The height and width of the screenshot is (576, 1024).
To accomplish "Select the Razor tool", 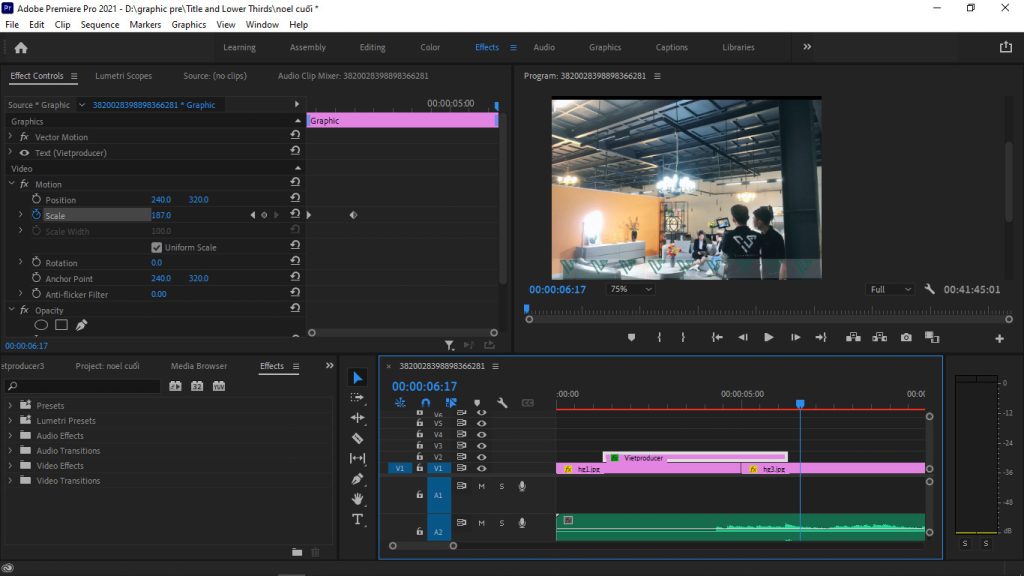I will point(358,438).
